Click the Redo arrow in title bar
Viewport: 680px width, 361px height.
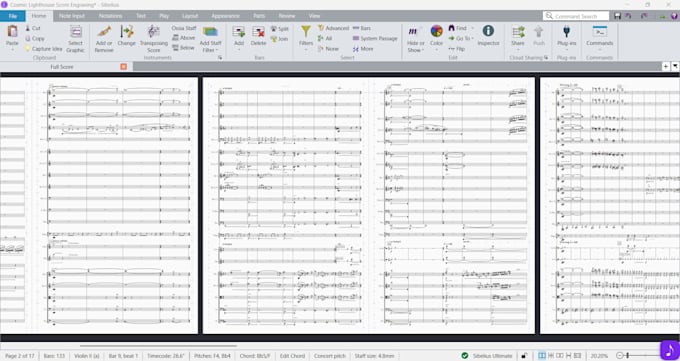click(644, 16)
